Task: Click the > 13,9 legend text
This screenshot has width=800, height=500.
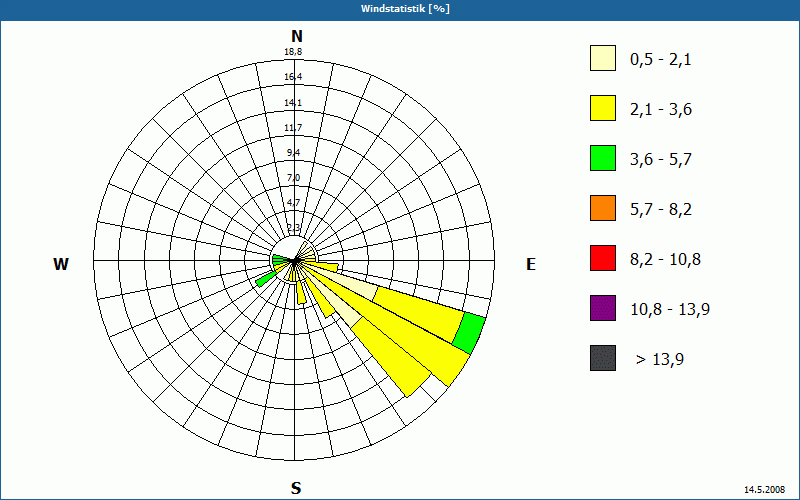Action: click(x=660, y=360)
